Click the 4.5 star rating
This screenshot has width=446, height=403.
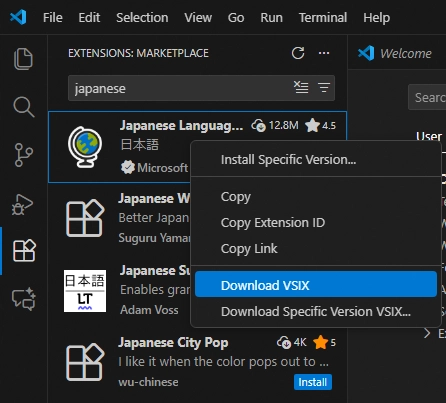pyautogui.click(x=320, y=125)
